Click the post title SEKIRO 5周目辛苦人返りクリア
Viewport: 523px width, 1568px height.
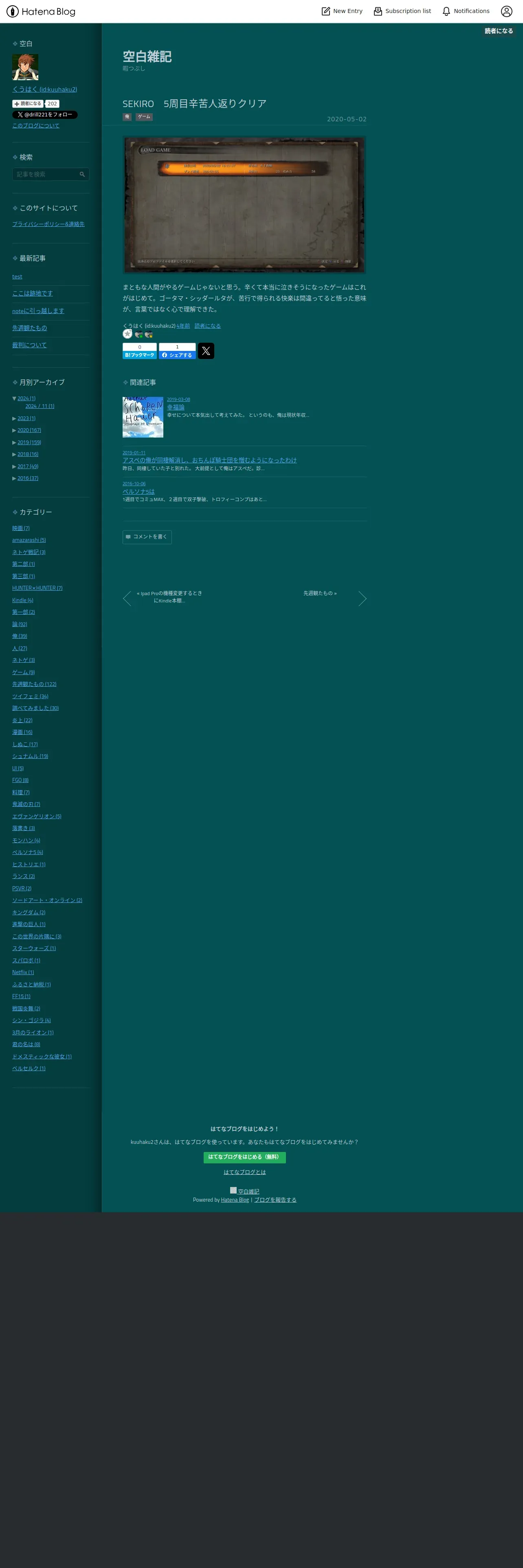tap(194, 103)
